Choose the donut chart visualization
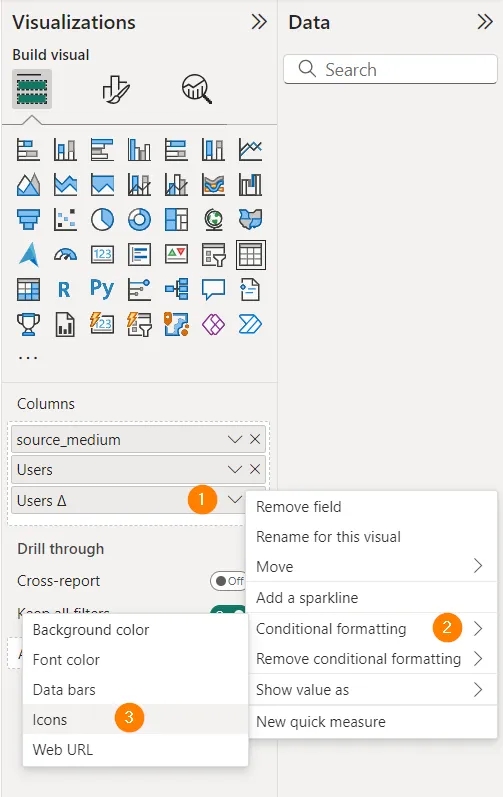503x797 pixels. point(139,220)
